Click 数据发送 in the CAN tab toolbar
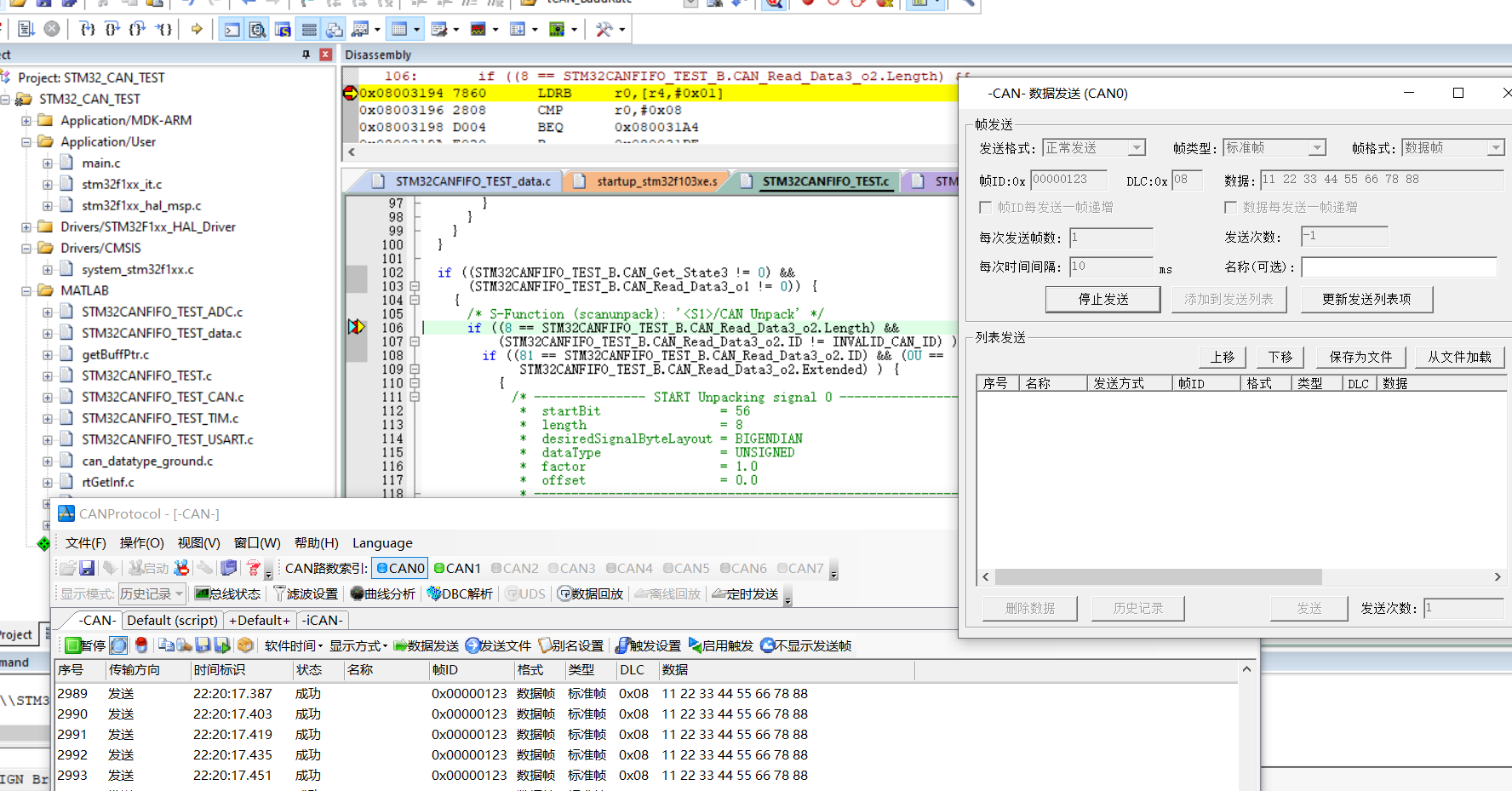This screenshot has height=791, width=1512. pos(427,645)
